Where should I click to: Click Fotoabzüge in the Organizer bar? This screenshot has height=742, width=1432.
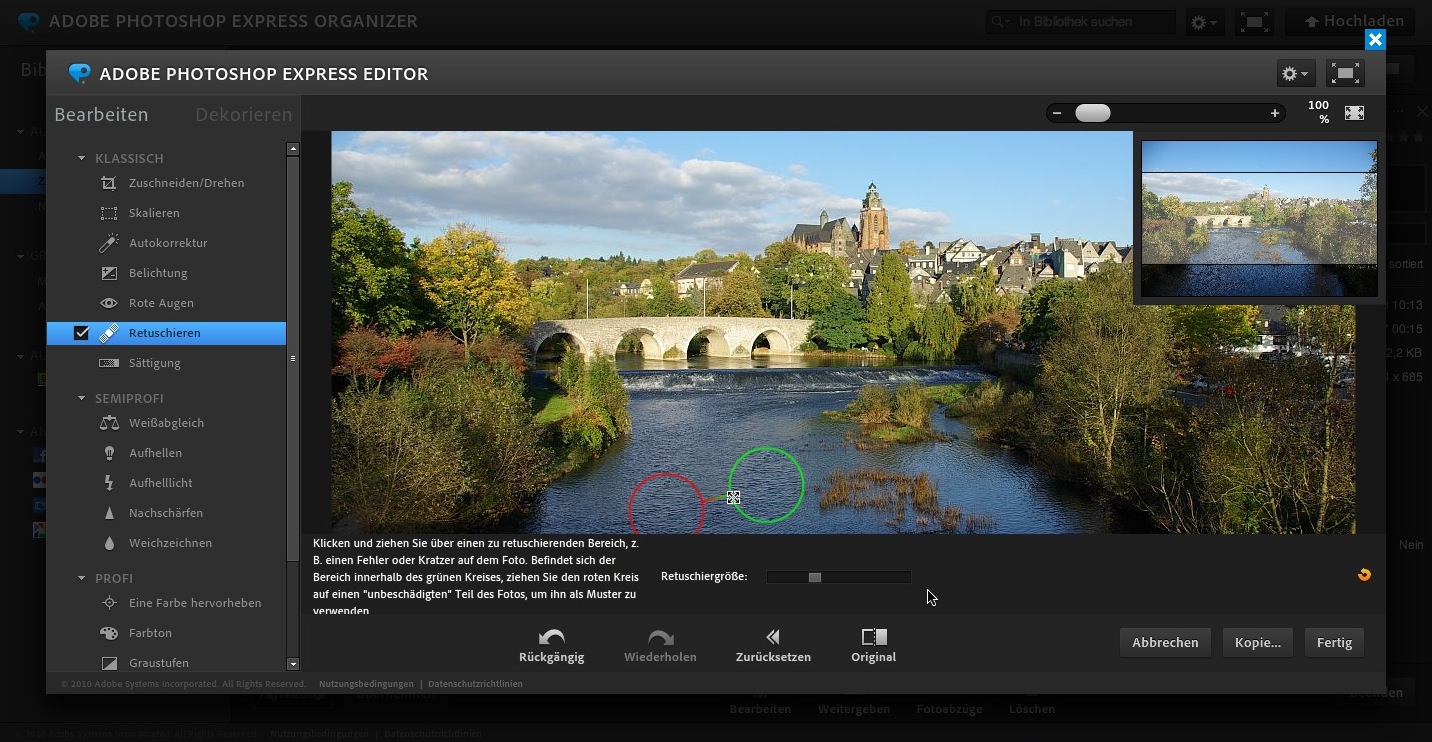(x=949, y=709)
